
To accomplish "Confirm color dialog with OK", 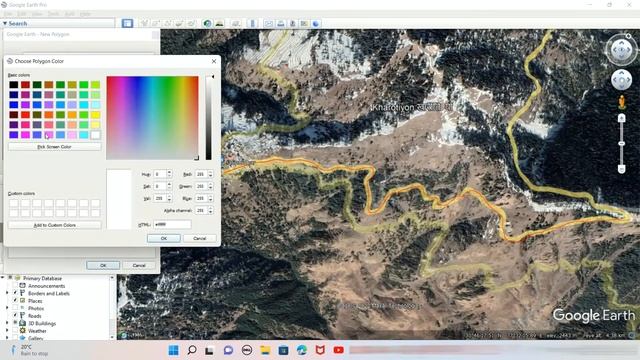I will click(164, 238).
